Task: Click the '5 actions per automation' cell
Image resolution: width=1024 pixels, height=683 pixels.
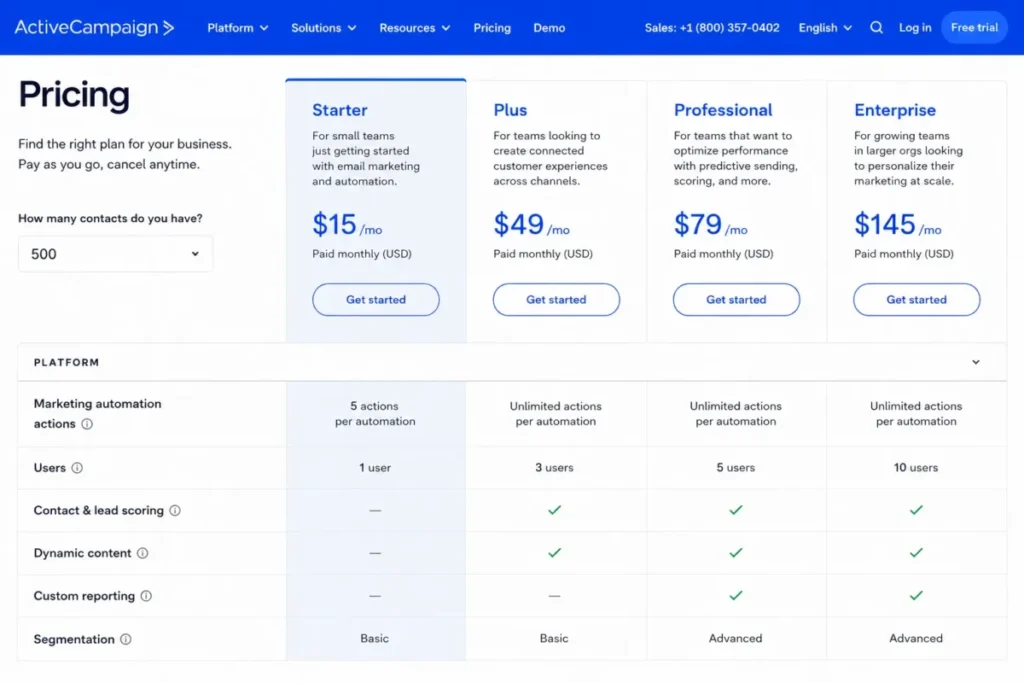Action: [375, 413]
